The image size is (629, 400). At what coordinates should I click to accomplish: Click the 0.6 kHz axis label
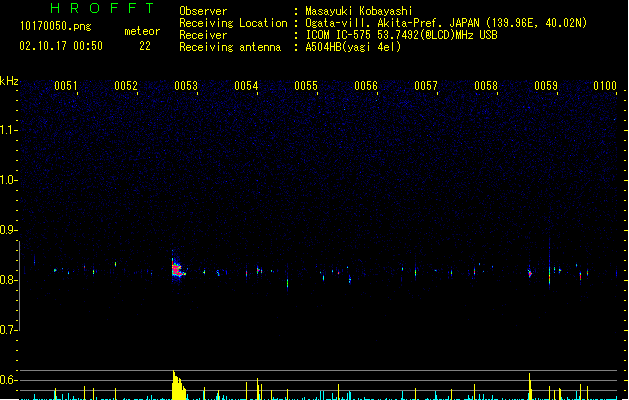(8, 380)
